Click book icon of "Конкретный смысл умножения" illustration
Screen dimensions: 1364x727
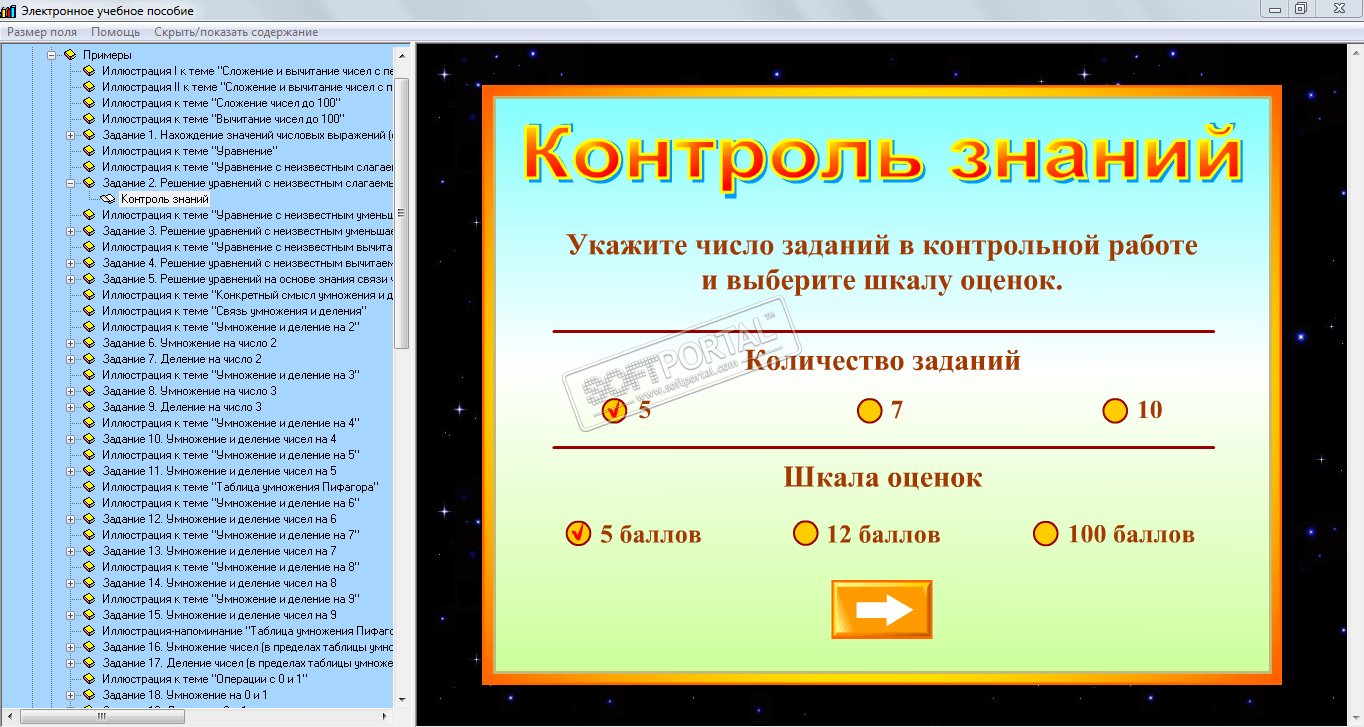click(89, 295)
